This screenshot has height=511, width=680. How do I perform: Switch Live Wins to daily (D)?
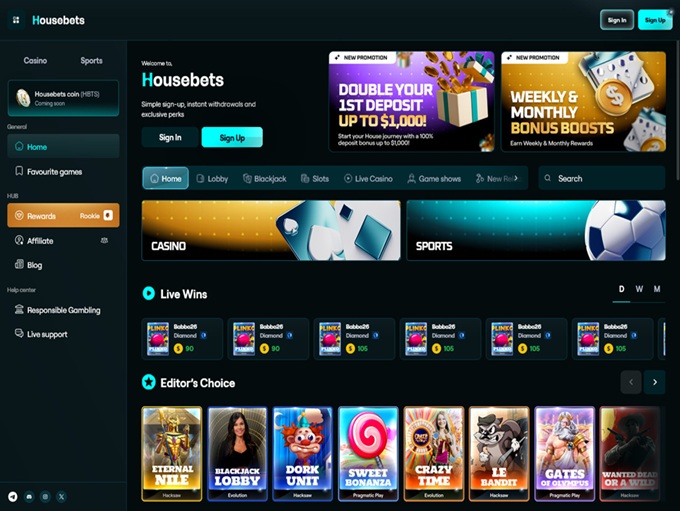point(621,289)
